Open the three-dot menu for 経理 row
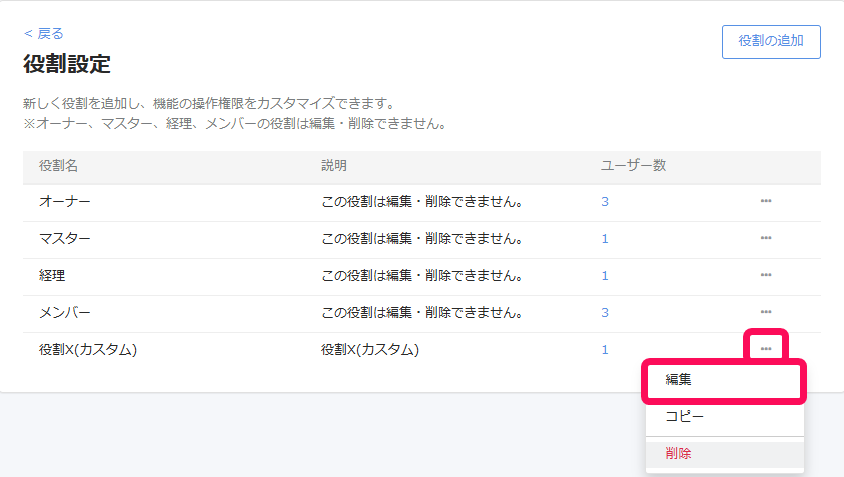 766,275
